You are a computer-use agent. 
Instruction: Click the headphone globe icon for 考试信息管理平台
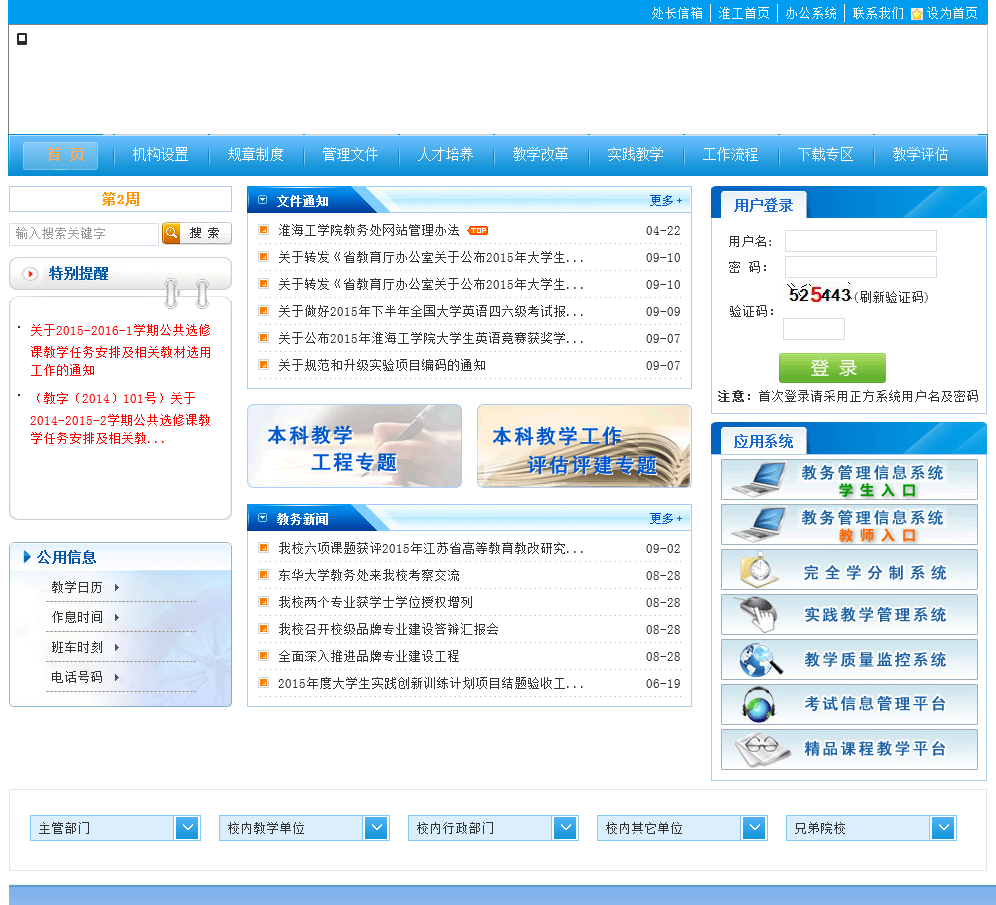[x=758, y=704]
